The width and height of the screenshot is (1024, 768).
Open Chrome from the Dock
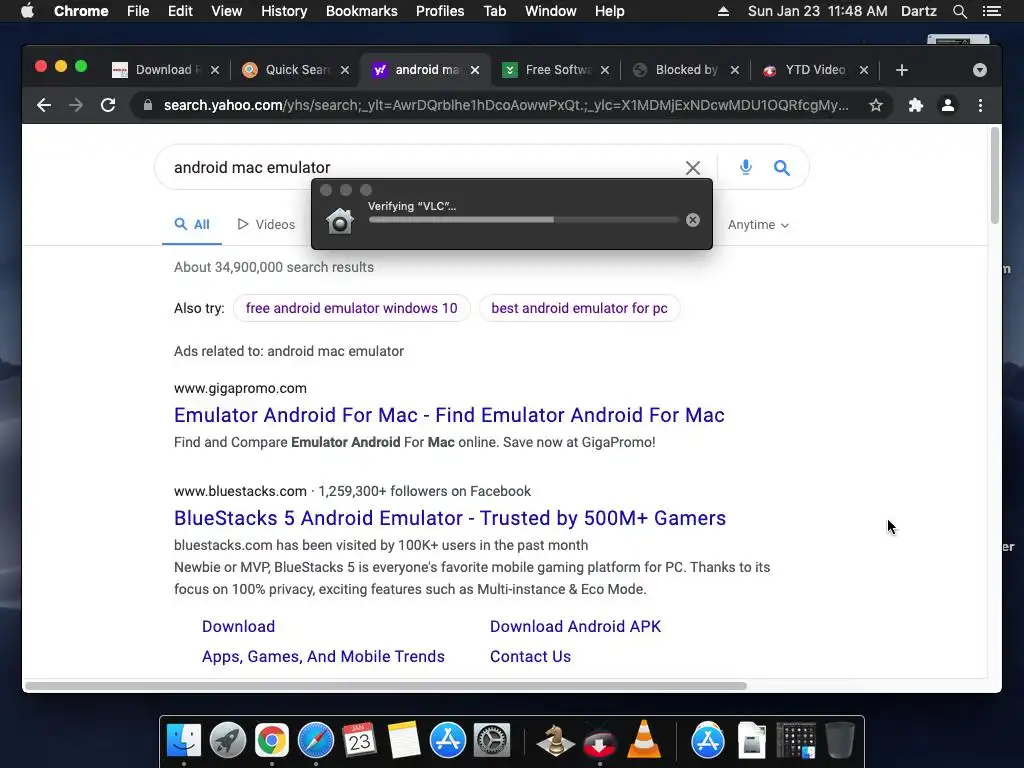[272, 740]
